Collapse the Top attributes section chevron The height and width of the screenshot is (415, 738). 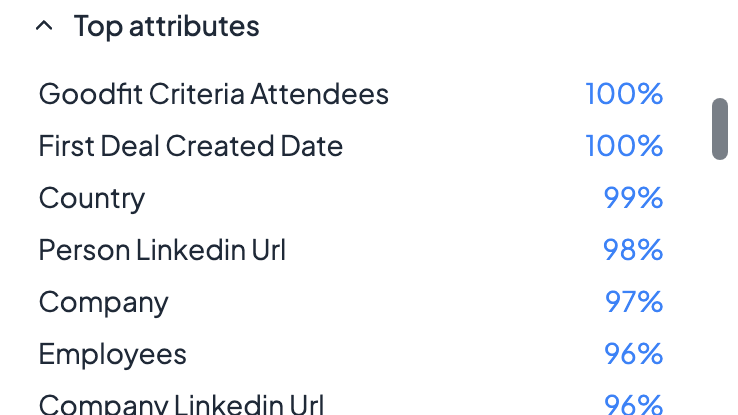pos(43,27)
